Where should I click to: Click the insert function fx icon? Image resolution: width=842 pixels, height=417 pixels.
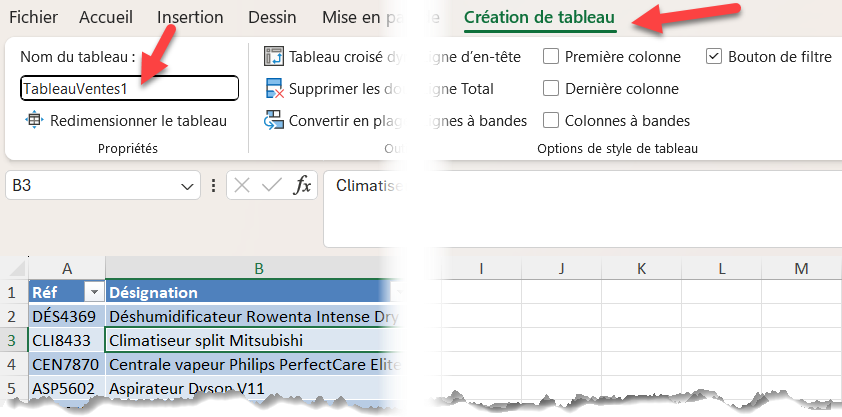(301, 186)
